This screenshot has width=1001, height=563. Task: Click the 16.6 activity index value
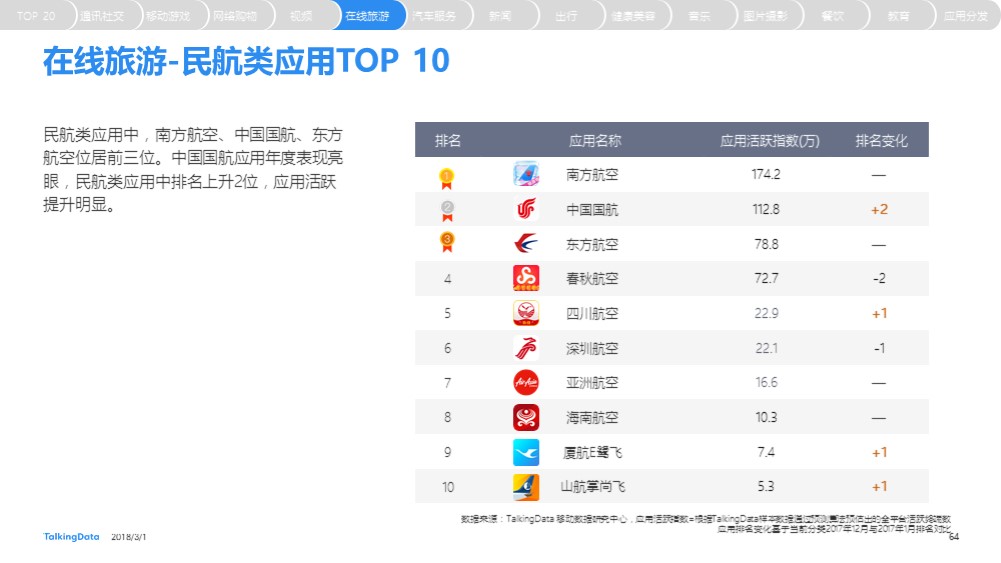766,382
